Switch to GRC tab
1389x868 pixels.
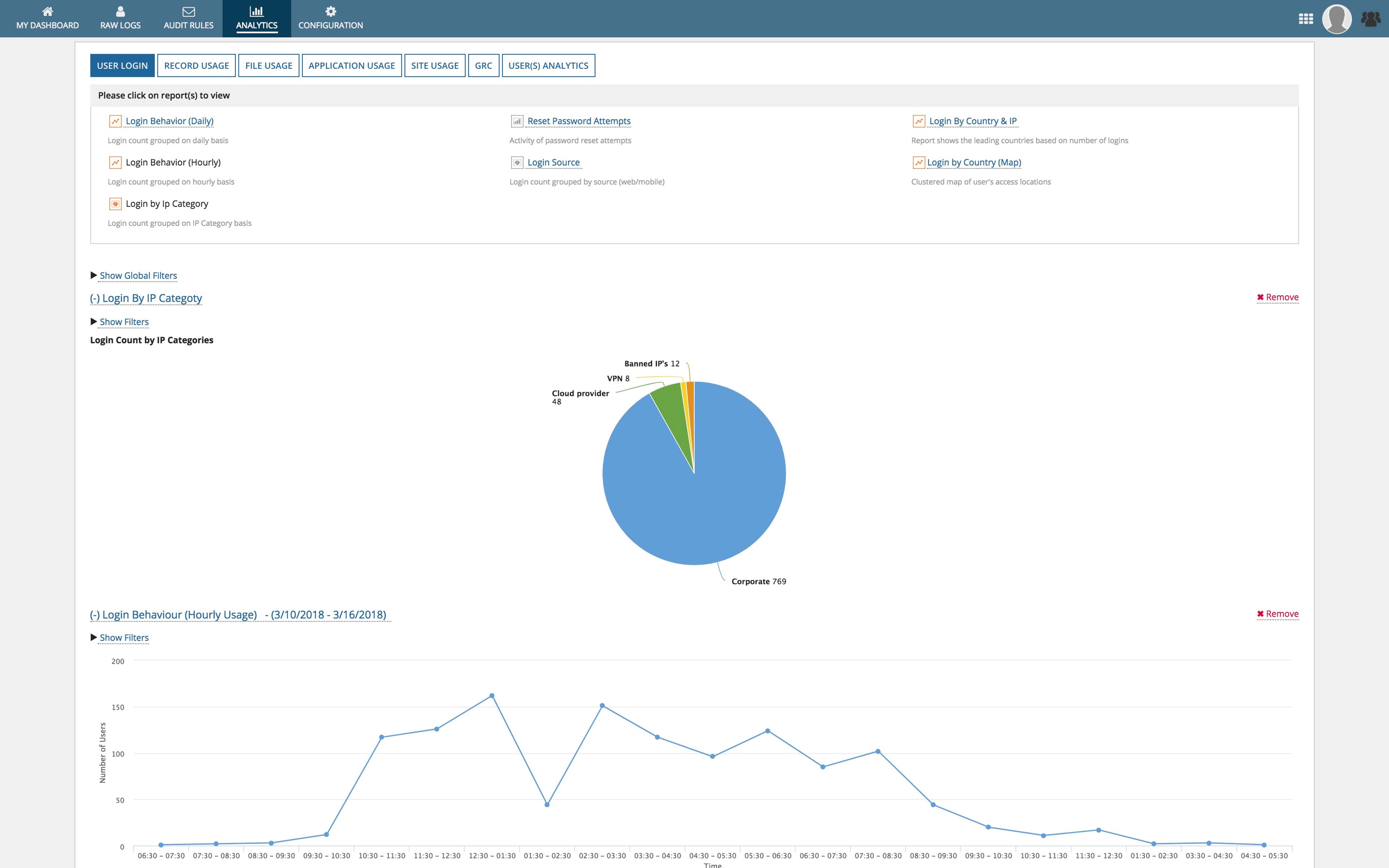[483, 65]
